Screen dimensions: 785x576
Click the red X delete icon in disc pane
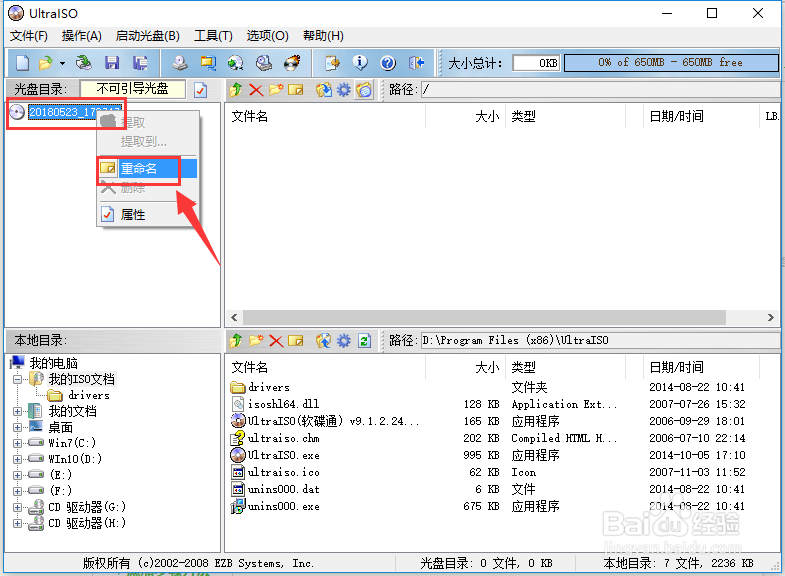[x=256, y=90]
